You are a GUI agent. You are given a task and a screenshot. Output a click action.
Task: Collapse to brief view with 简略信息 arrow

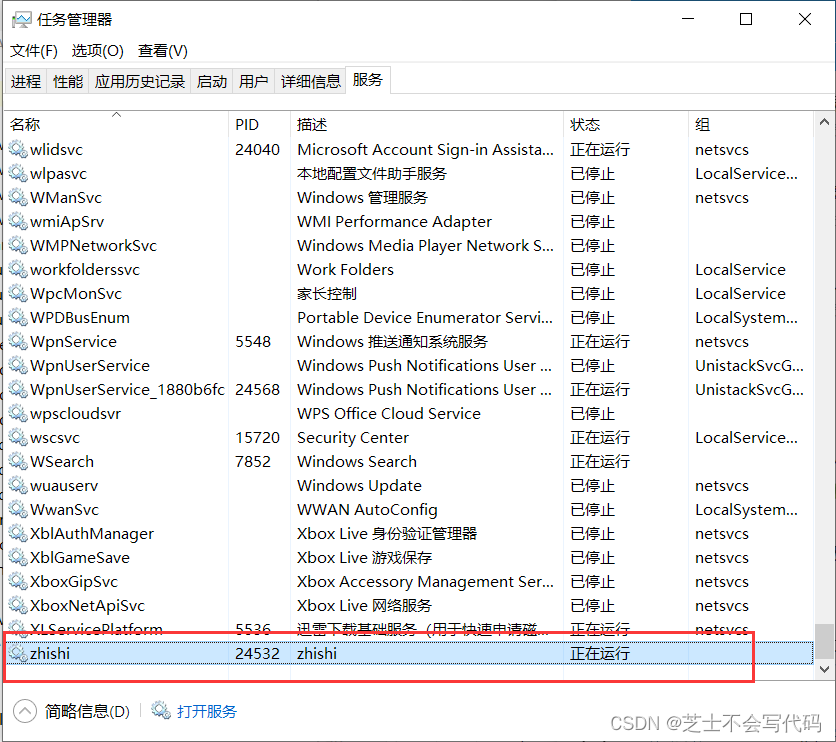coord(25,711)
